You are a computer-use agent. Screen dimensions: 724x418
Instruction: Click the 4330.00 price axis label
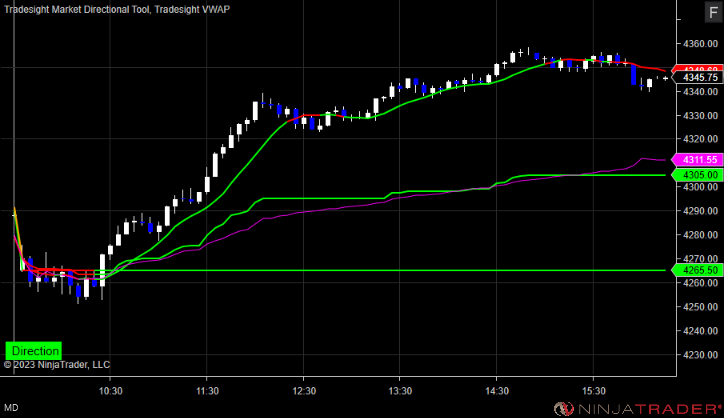(x=700, y=115)
